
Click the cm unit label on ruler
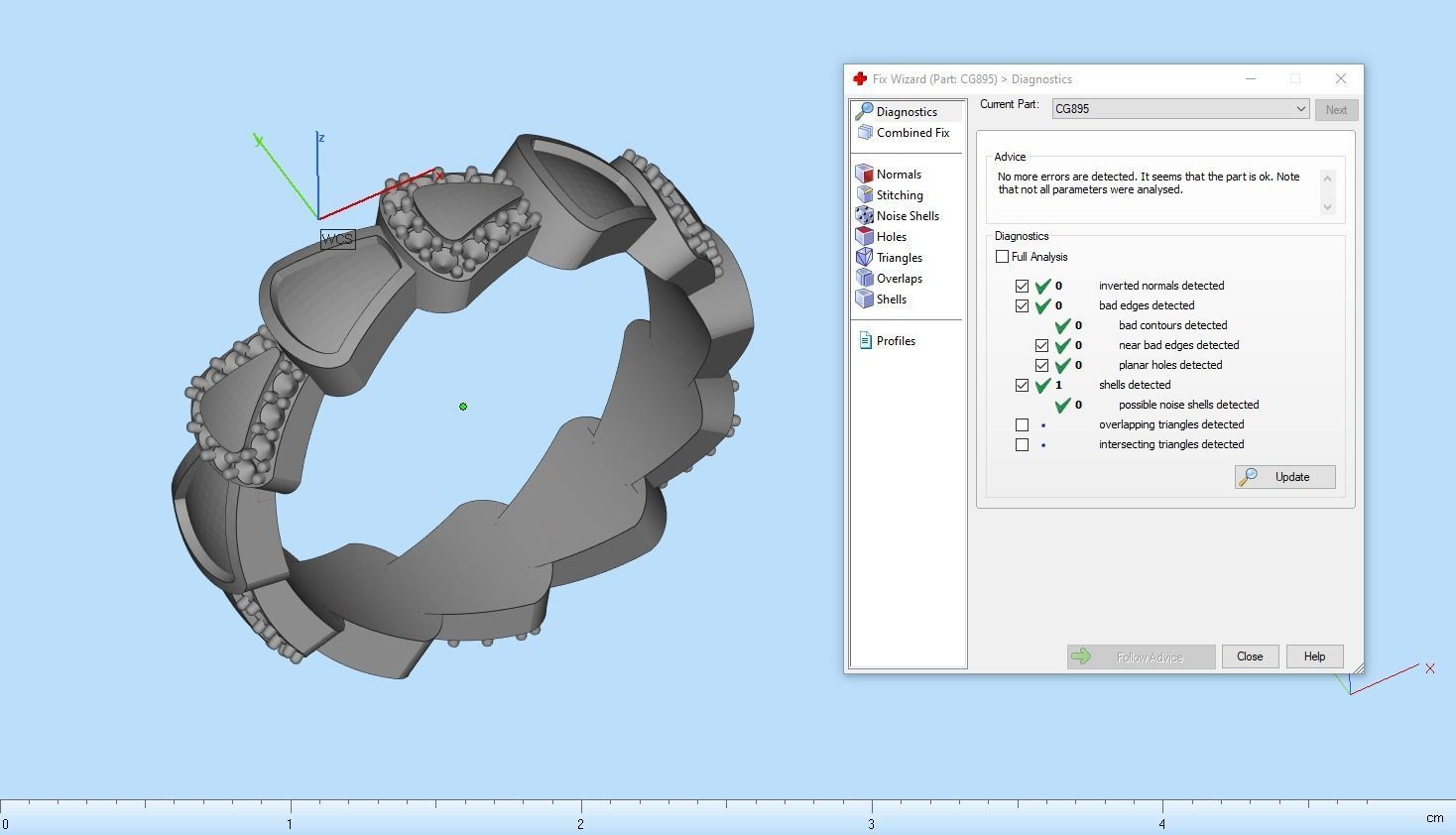1435,818
